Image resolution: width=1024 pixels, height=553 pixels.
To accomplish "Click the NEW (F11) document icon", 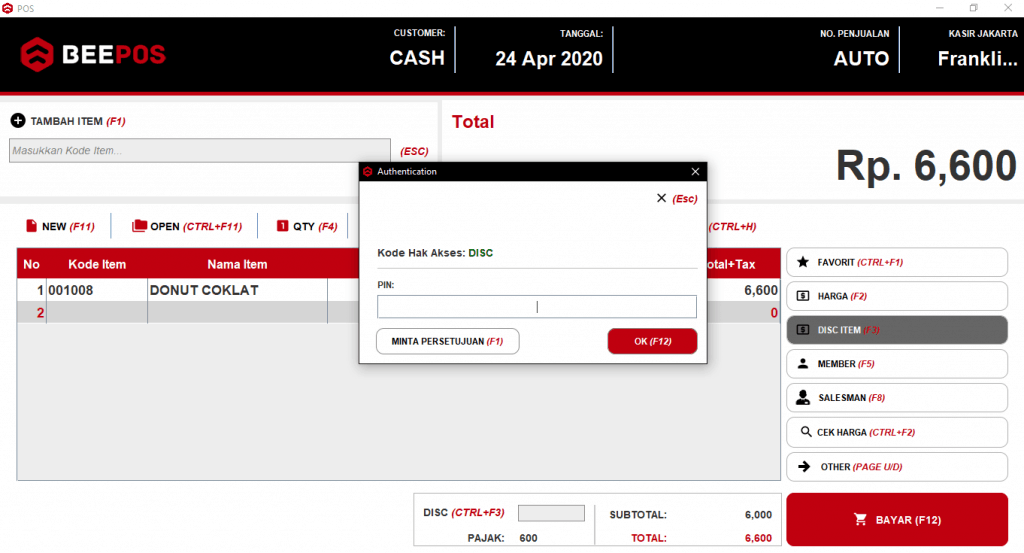I will pyautogui.click(x=31, y=226).
